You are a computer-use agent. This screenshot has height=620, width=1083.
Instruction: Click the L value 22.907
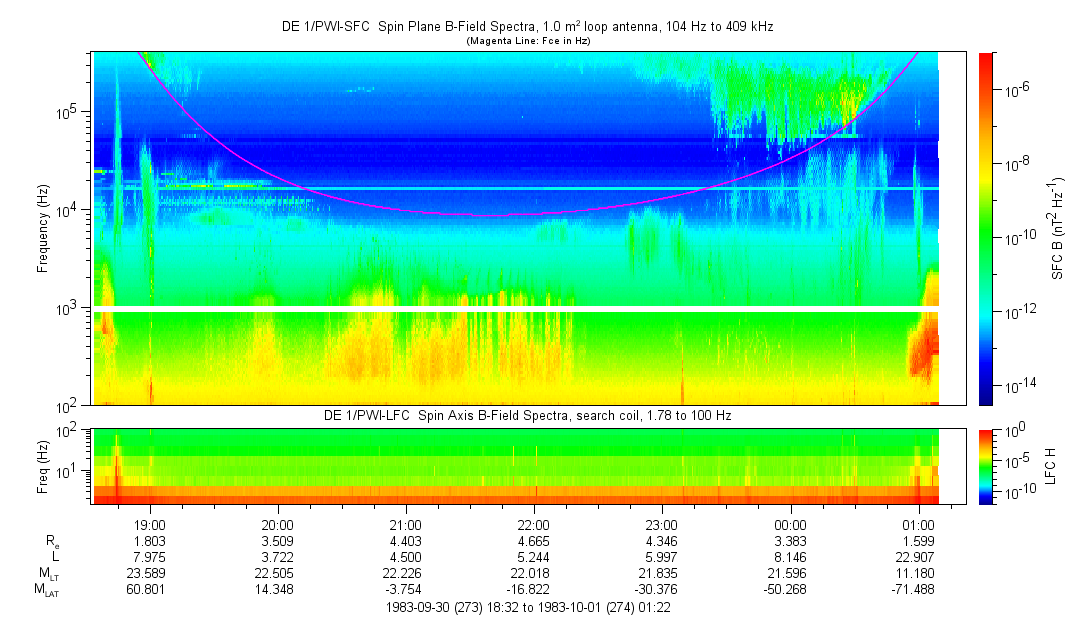tap(918, 557)
